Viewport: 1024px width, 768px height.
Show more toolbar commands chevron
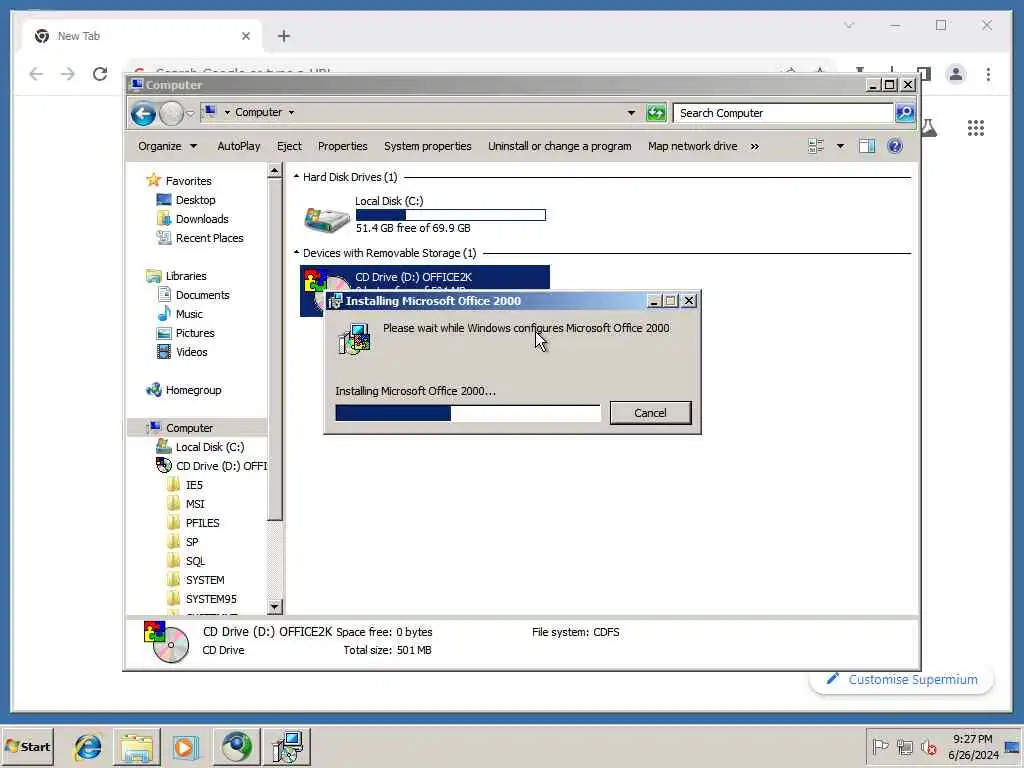(755, 146)
